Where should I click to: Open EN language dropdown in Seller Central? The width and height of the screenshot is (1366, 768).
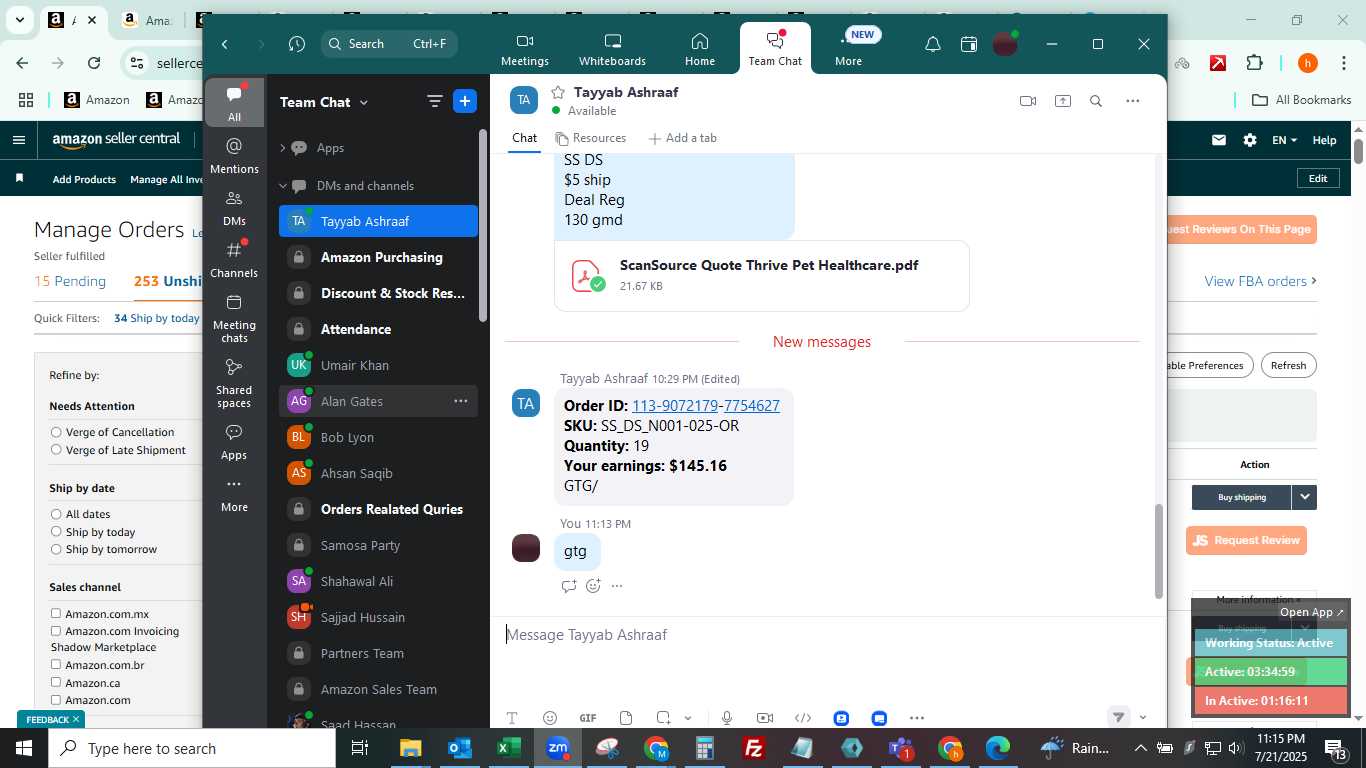tap(1284, 140)
